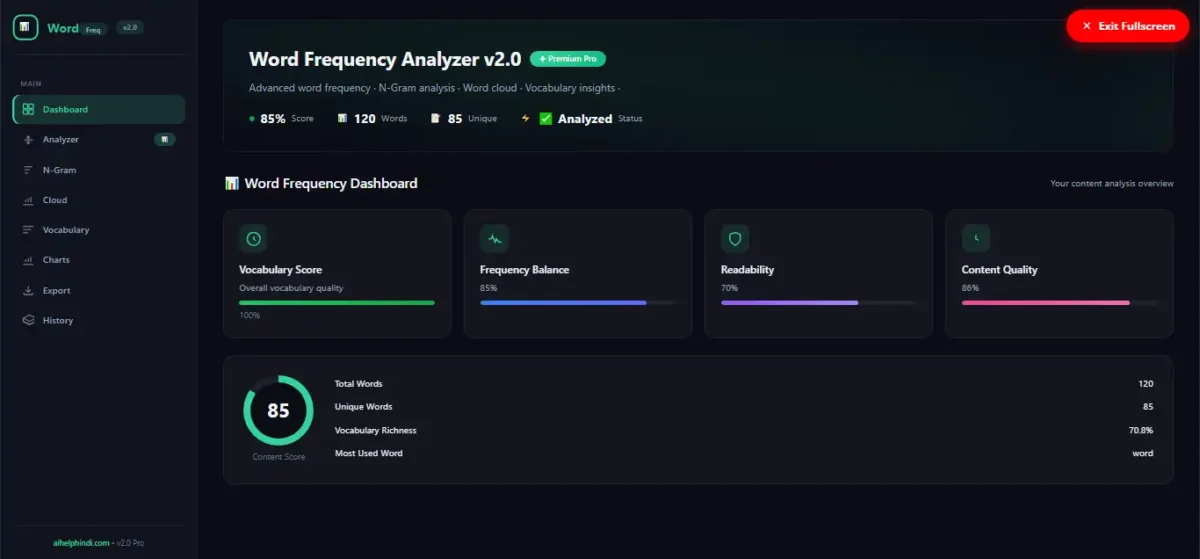
Task: Click the Total Words value 120
Action: pyautogui.click(x=1145, y=384)
